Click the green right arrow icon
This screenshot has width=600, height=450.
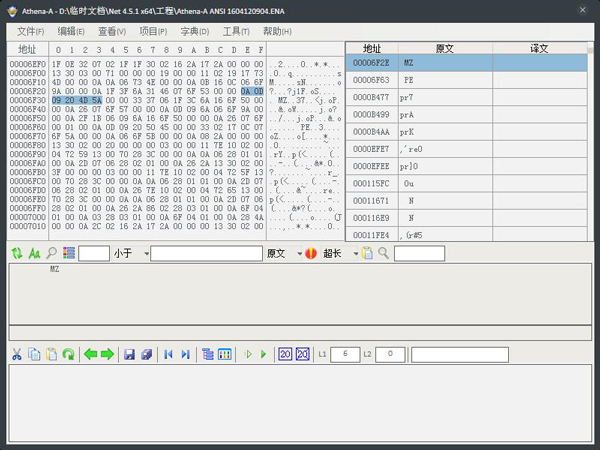pos(107,354)
